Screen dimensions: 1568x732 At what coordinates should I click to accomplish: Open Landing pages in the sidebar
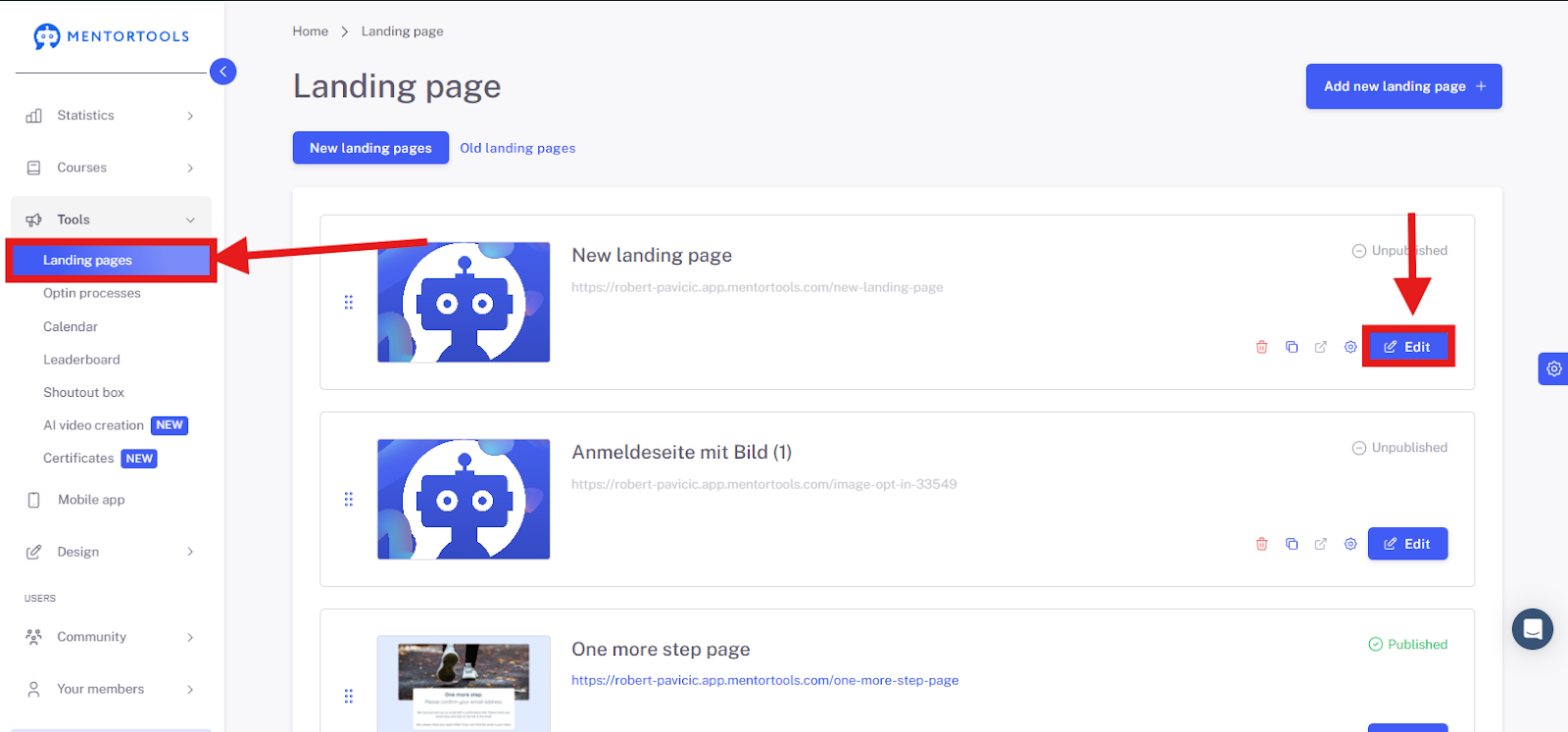[x=111, y=261]
